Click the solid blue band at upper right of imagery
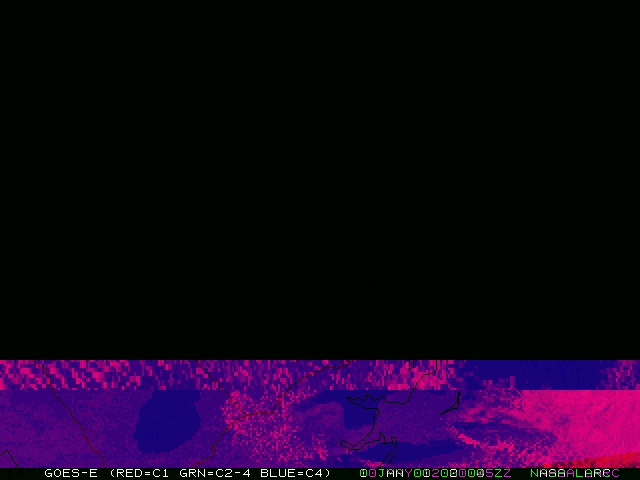This screenshot has width=640, height=480. (x=520, y=372)
